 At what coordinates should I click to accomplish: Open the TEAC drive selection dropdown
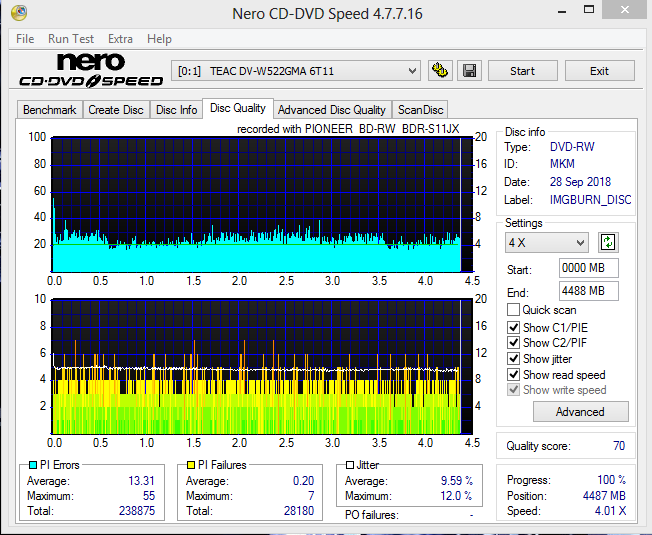pos(296,71)
